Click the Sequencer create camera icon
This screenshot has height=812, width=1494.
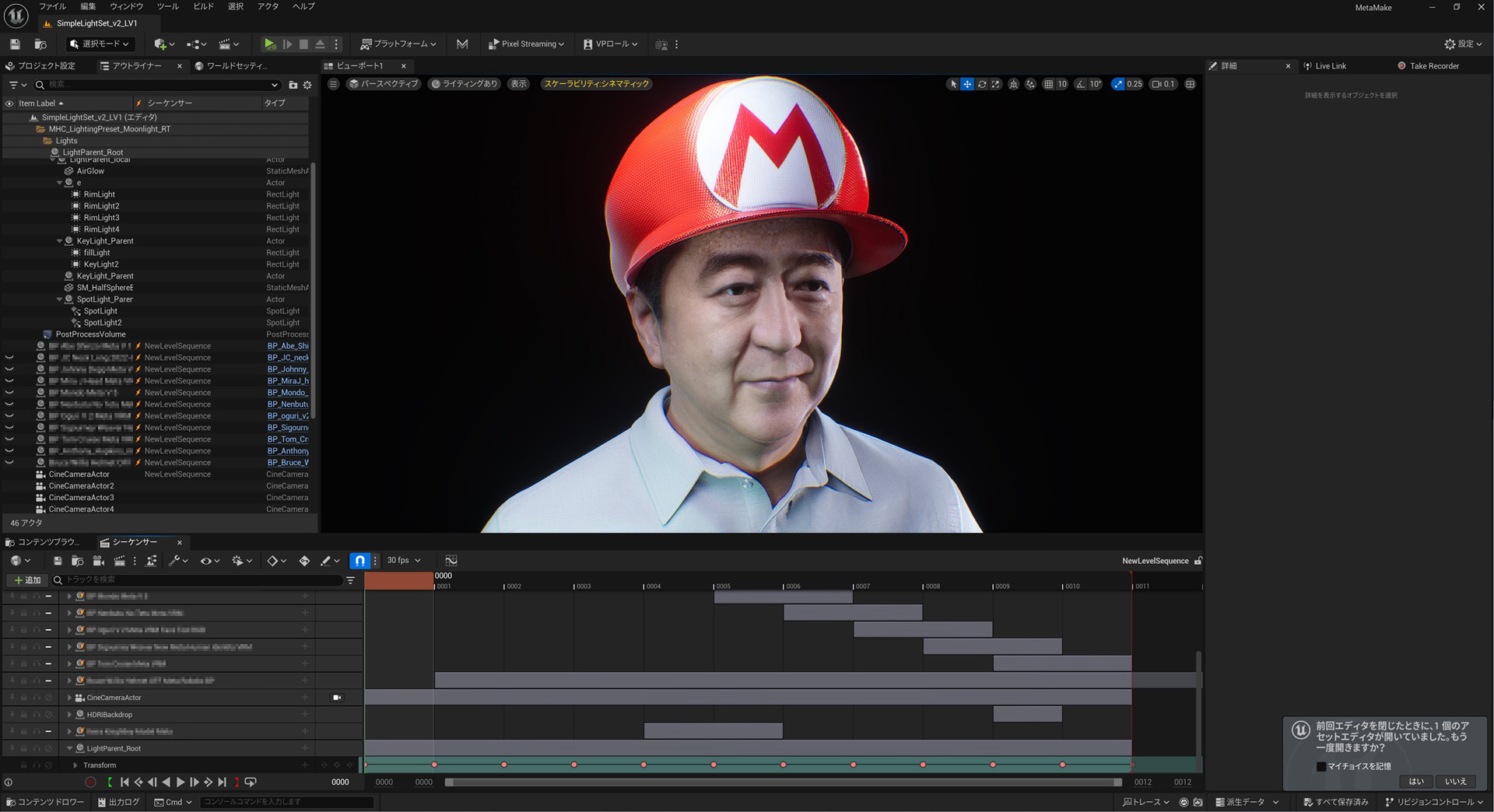98,561
